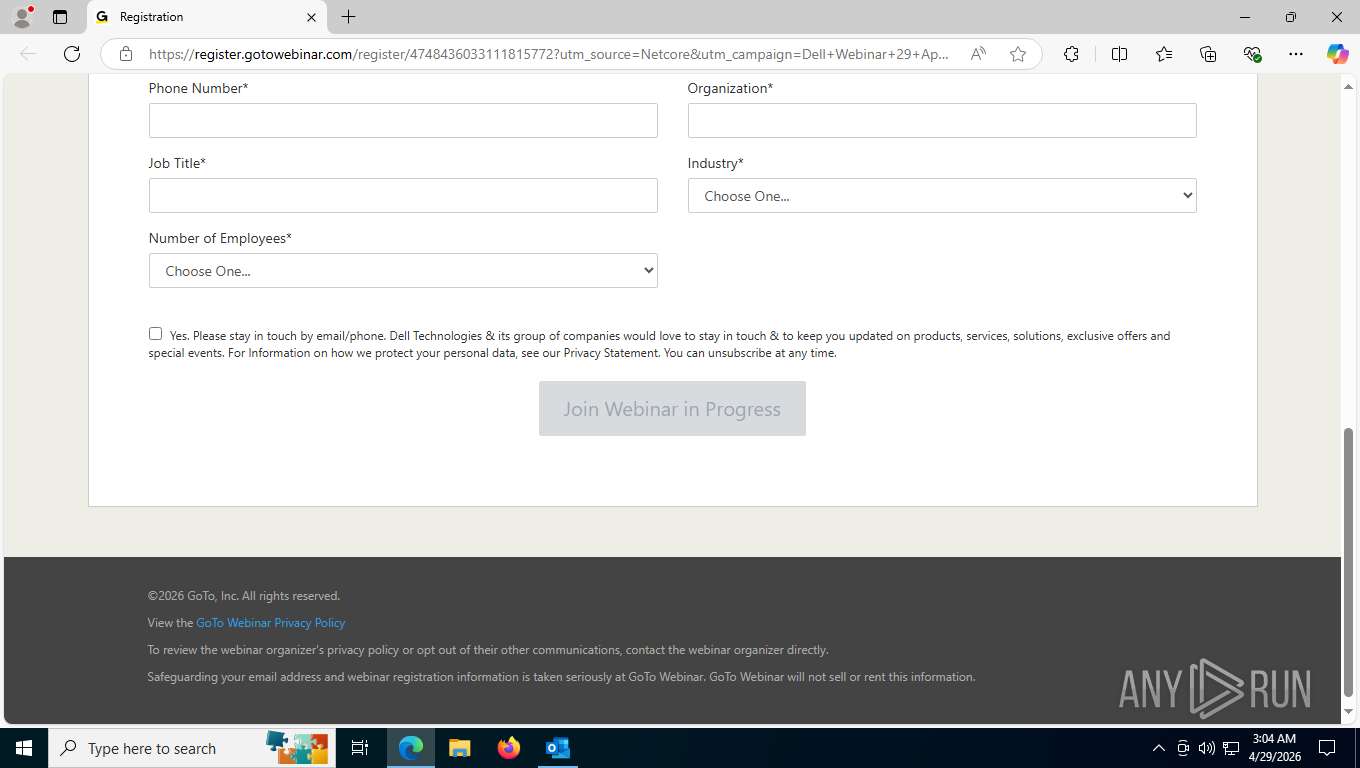Open Task View on the taskbar
The image size is (1360, 768).
click(x=360, y=748)
